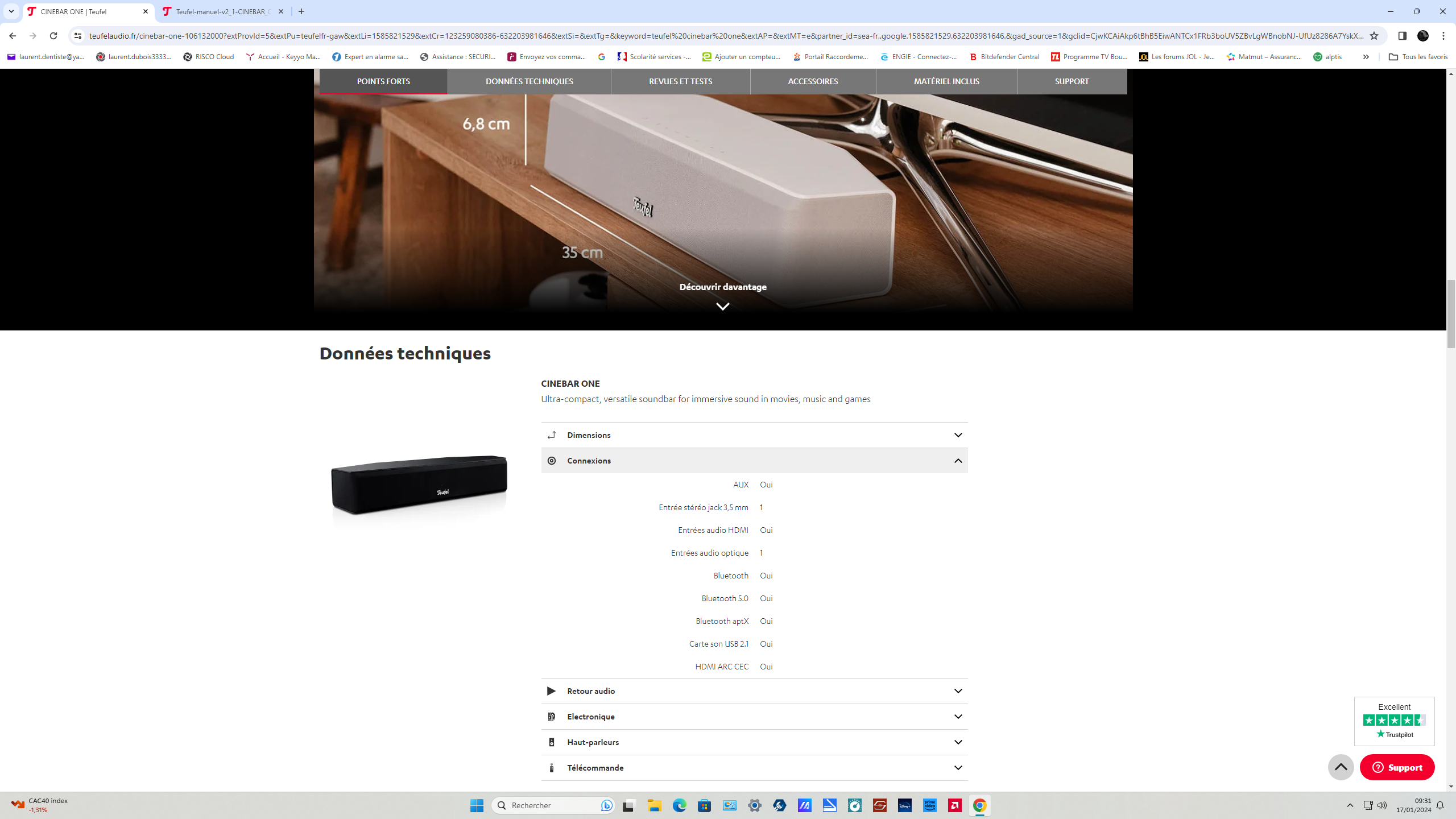Show more bookmarks chevron

click(1366, 57)
